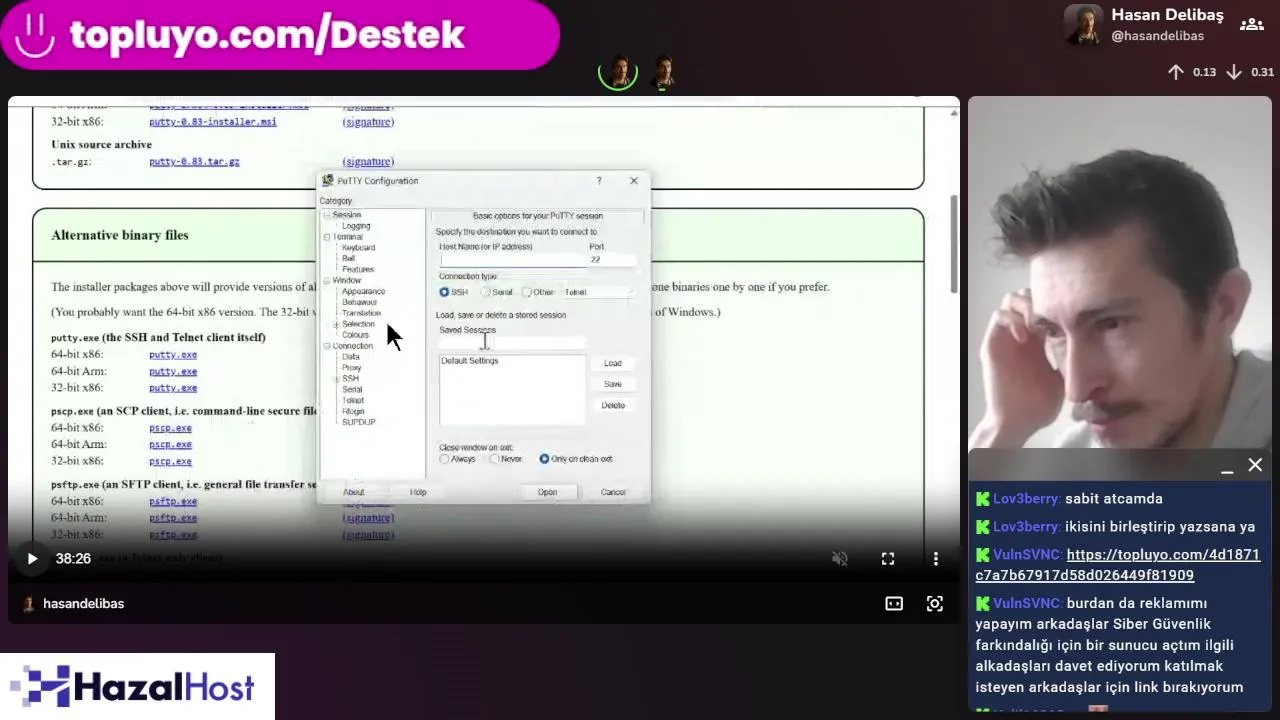This screenshot has width=1280, height=720.
Task: Collapse the Connection node in the PuTTY tree
Action: pyautogui.click(x=327, y=347)
